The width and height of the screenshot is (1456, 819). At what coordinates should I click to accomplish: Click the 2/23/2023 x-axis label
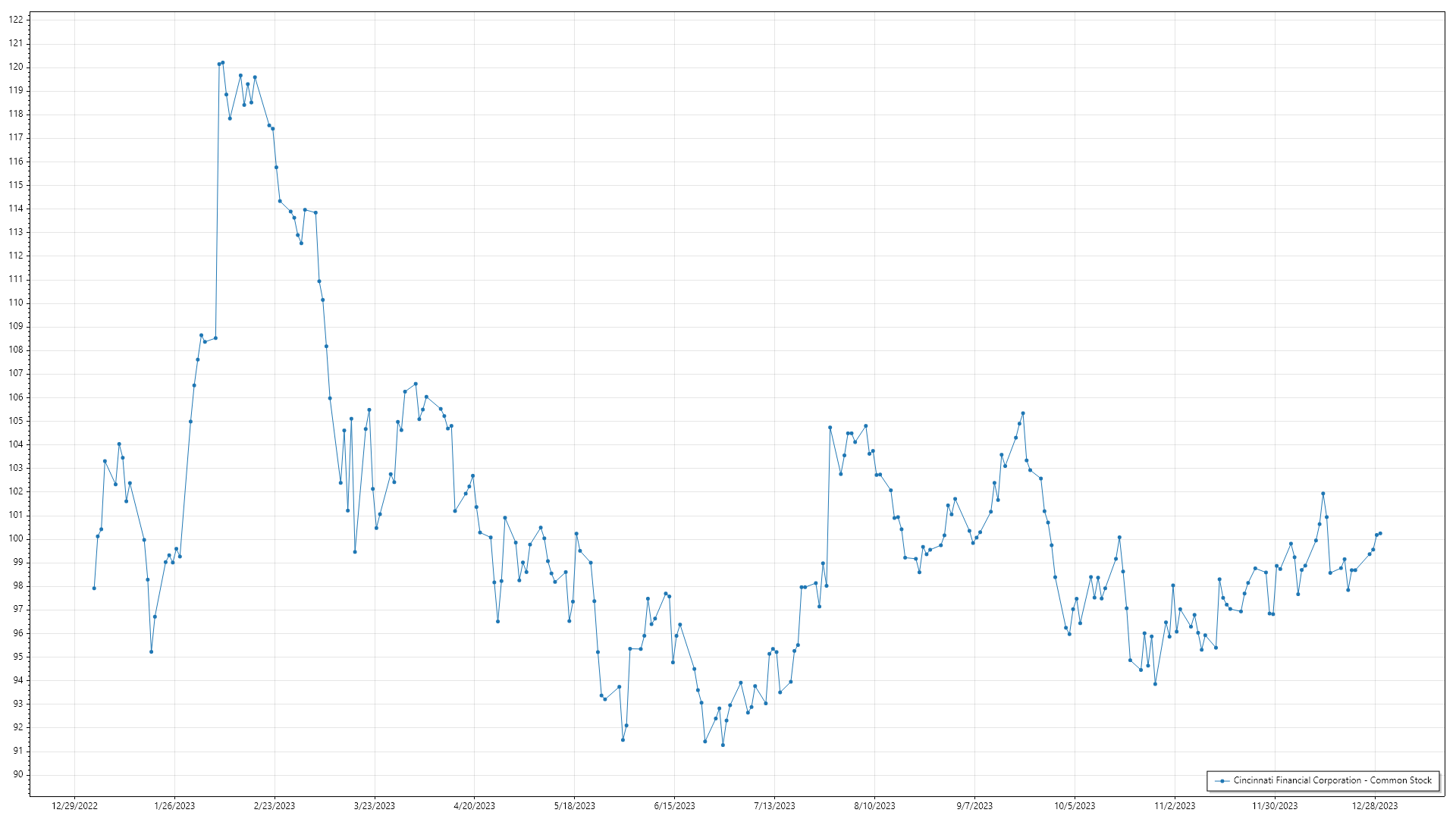click(x=275, y=806)
